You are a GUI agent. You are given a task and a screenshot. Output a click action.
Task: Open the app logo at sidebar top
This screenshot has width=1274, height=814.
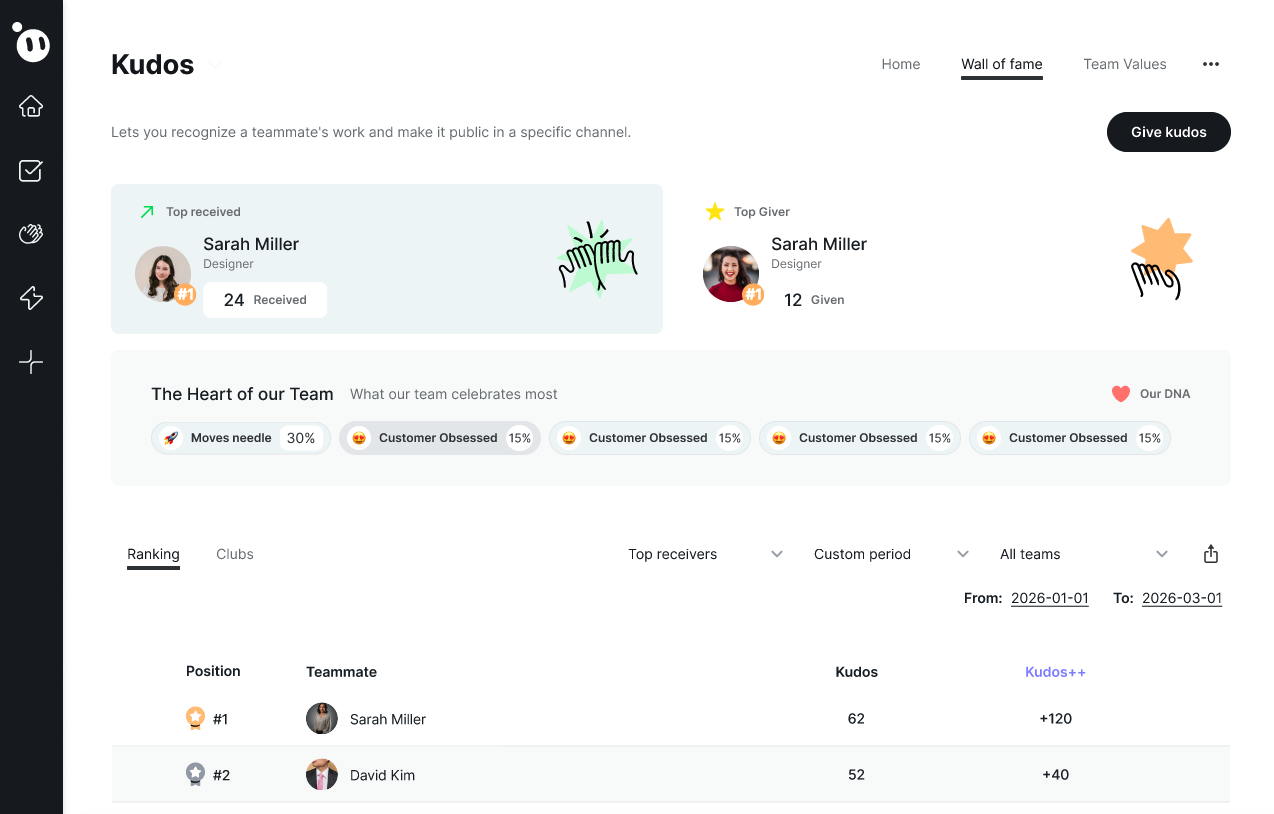coord(31,44)
